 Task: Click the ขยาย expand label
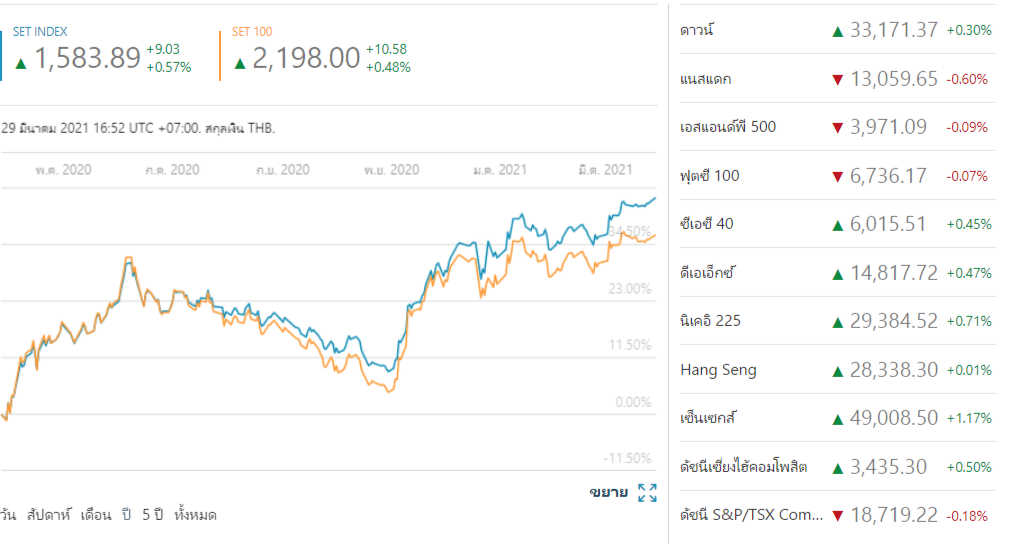click(609, 492)
